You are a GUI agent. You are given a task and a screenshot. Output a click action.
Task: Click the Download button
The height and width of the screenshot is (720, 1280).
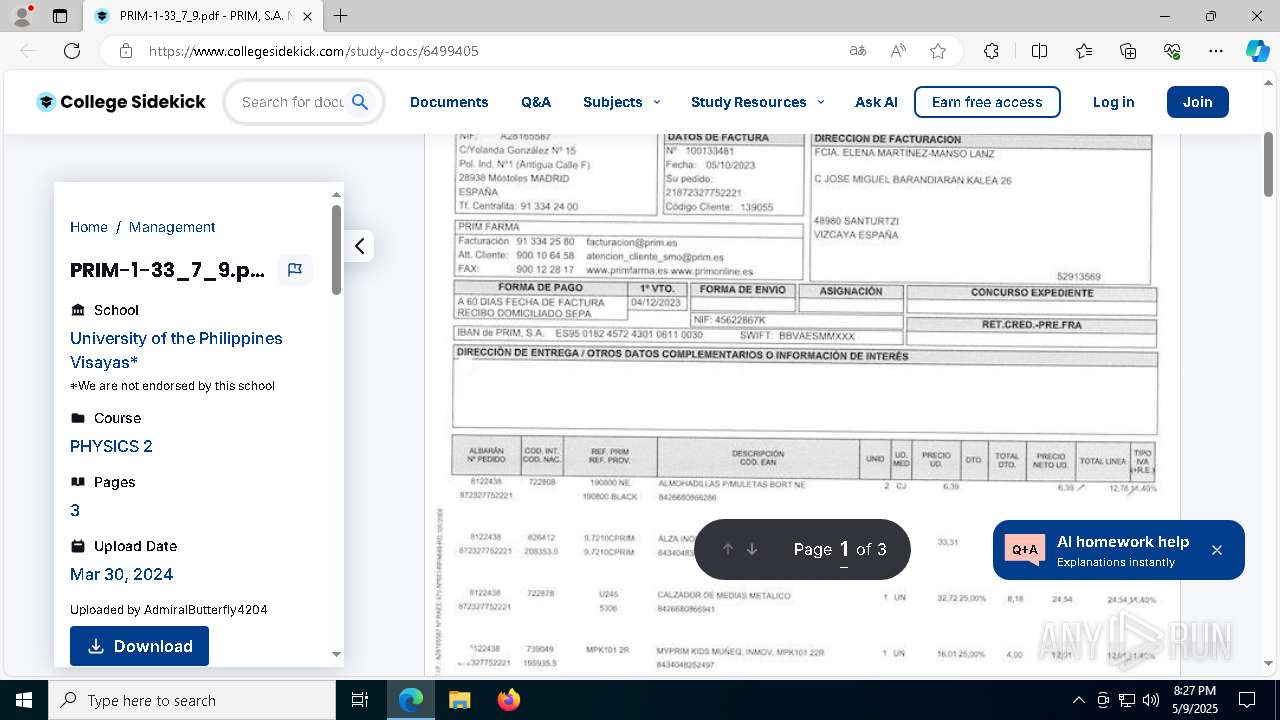point(139,646)
